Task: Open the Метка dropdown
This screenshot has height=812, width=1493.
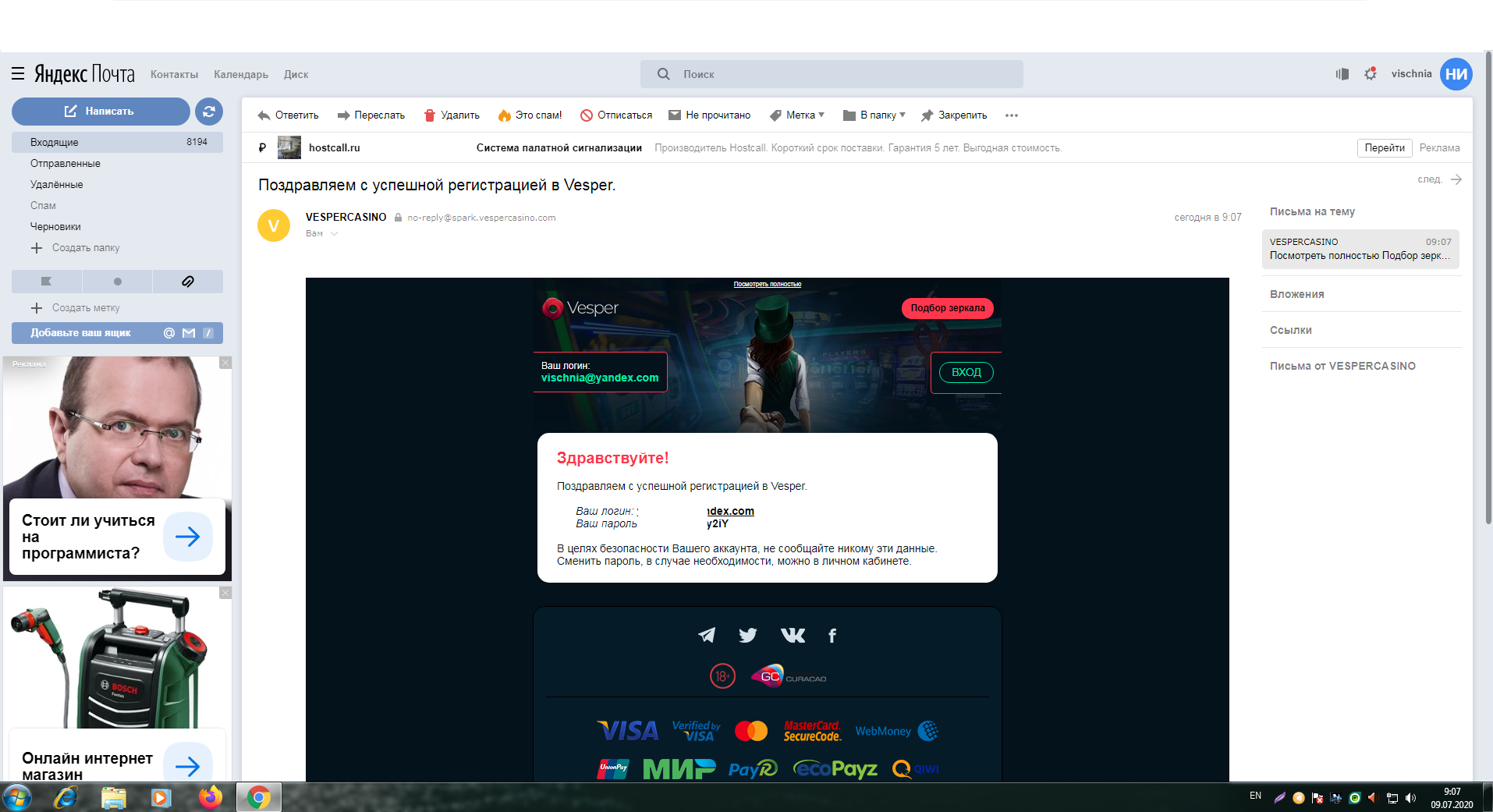Action: point(796,115)
